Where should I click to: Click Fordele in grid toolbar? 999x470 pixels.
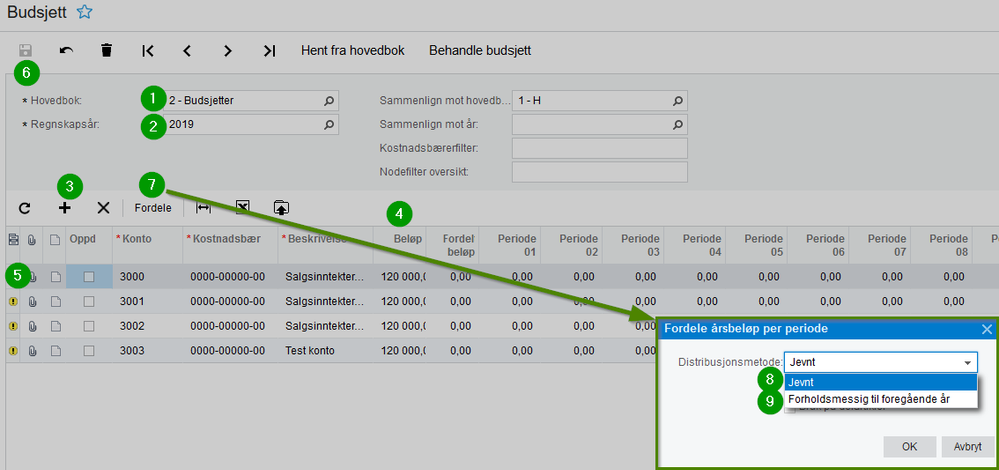click(153, 208)
